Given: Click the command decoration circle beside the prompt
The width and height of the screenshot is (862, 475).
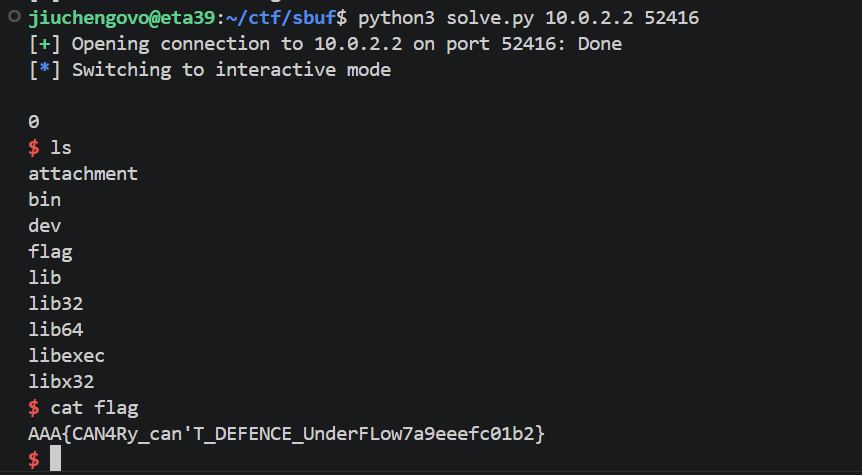Looking at the screenshot, I should pos(14,16).
